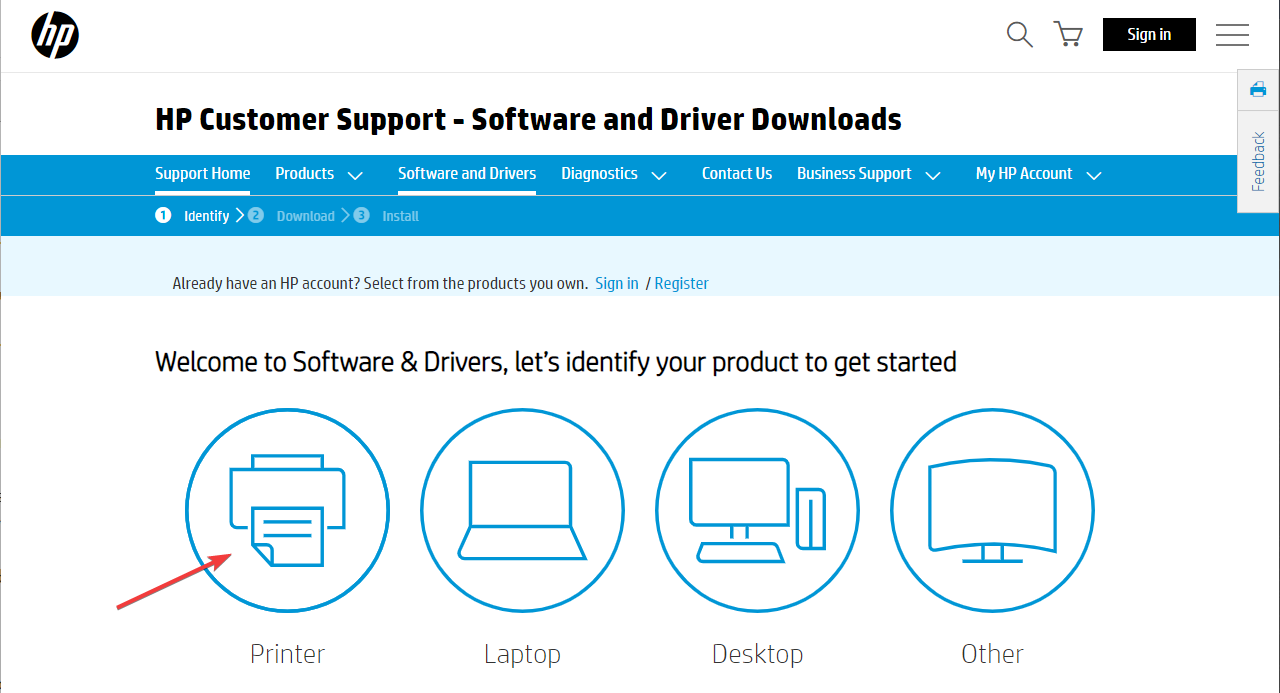Click the Desktop label text

757,654
